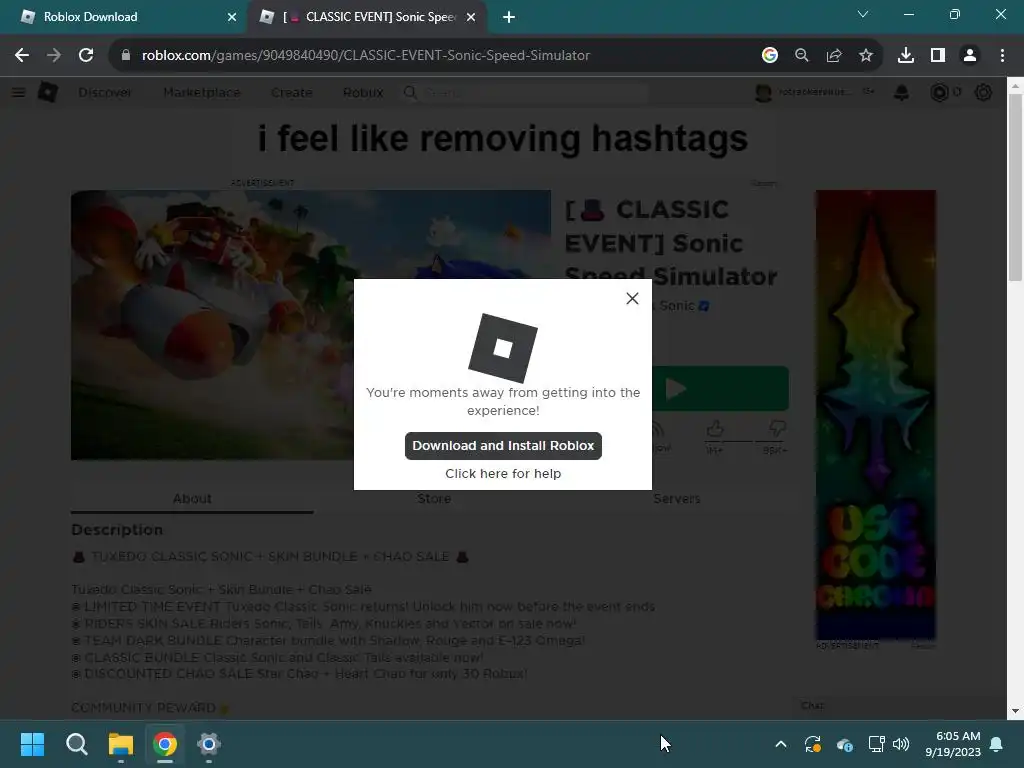This screenshot has height=768, width=1024.
Task: Open the user profile avatar
Action: tap(763, 93)
